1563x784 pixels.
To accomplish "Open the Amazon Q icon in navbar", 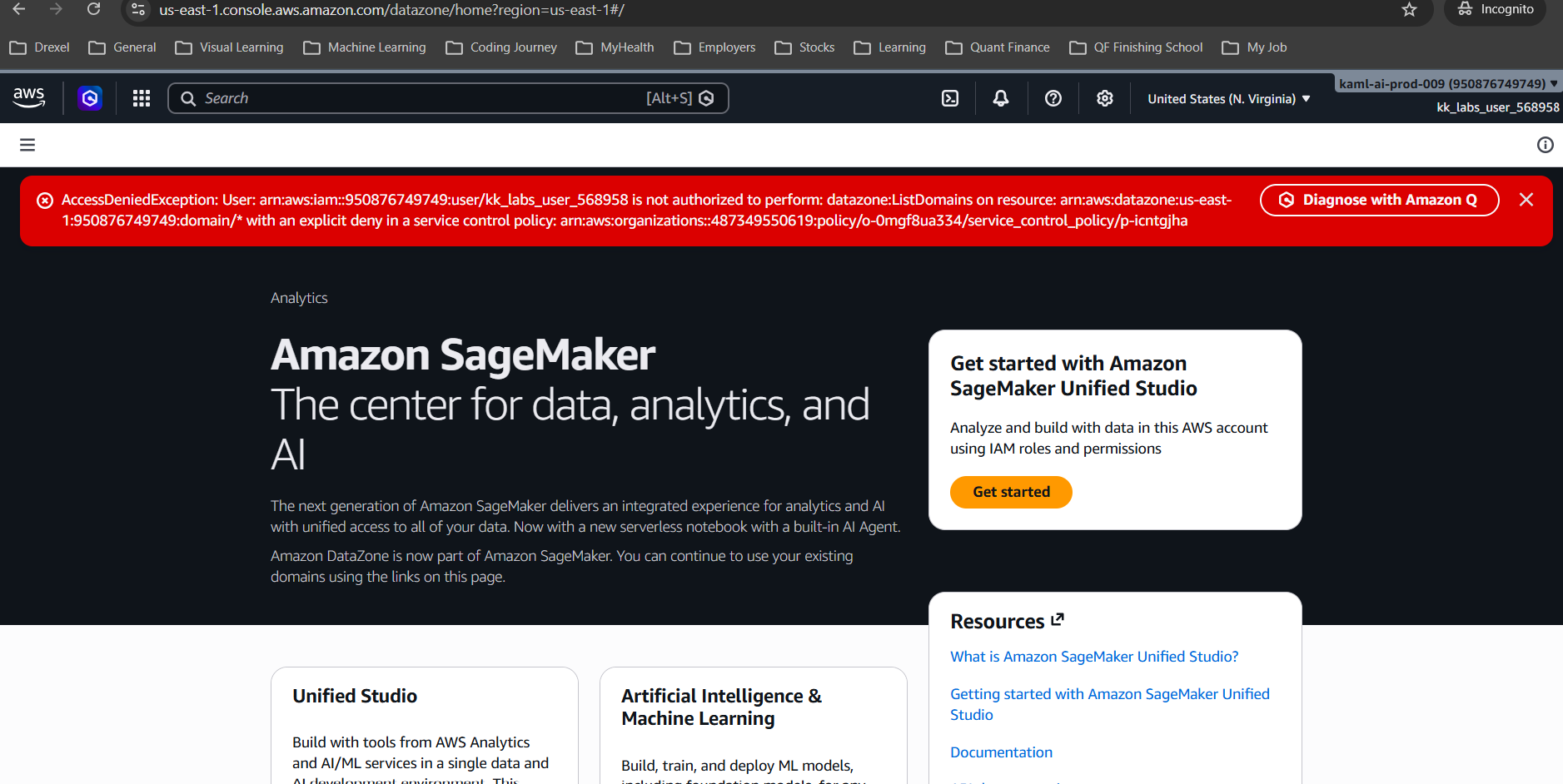I will [90, 98].
